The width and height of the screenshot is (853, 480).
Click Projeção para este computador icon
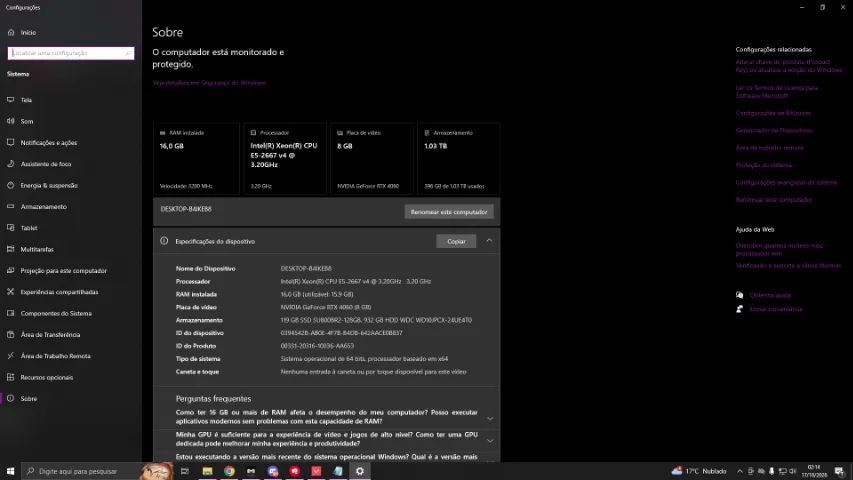pos(10,270)
